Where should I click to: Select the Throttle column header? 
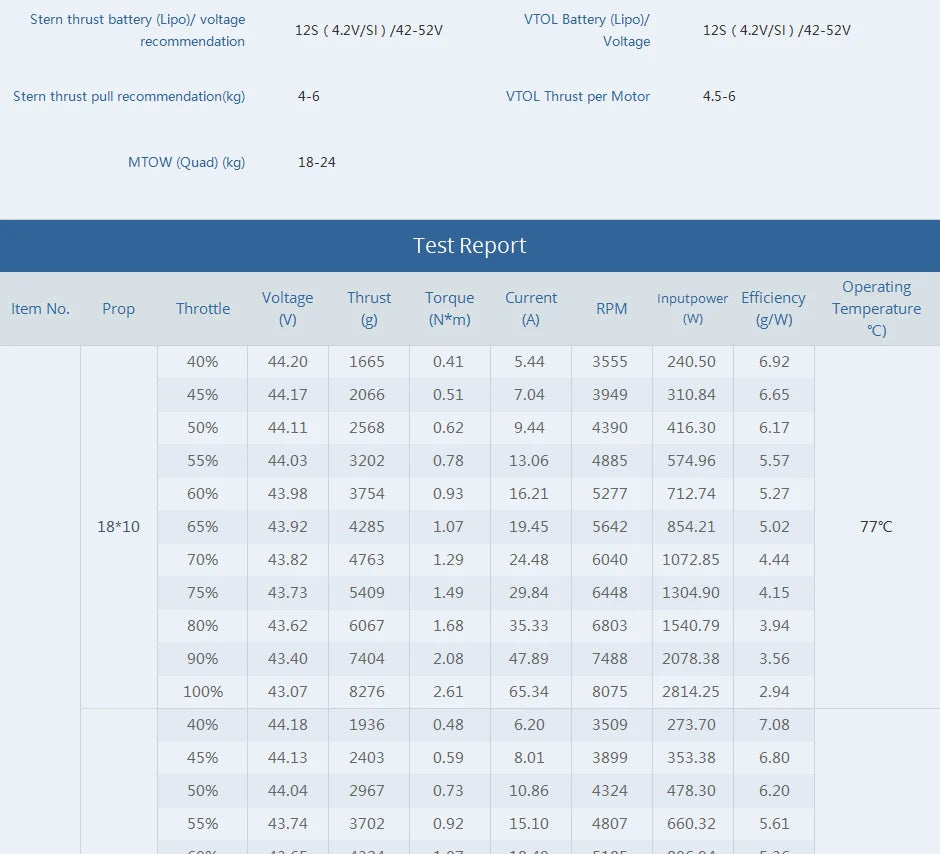pyautogui.click(x=203, y=308)
